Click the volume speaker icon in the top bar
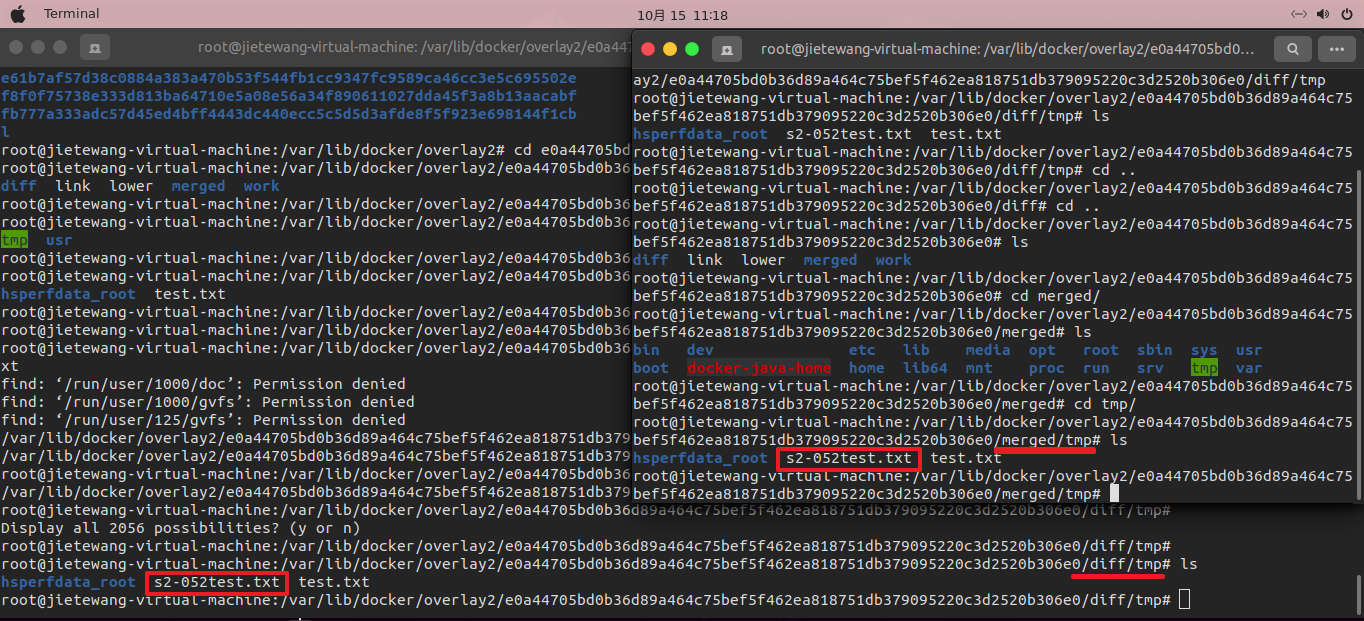The image size is (1364, 621). click(1321, 13)
